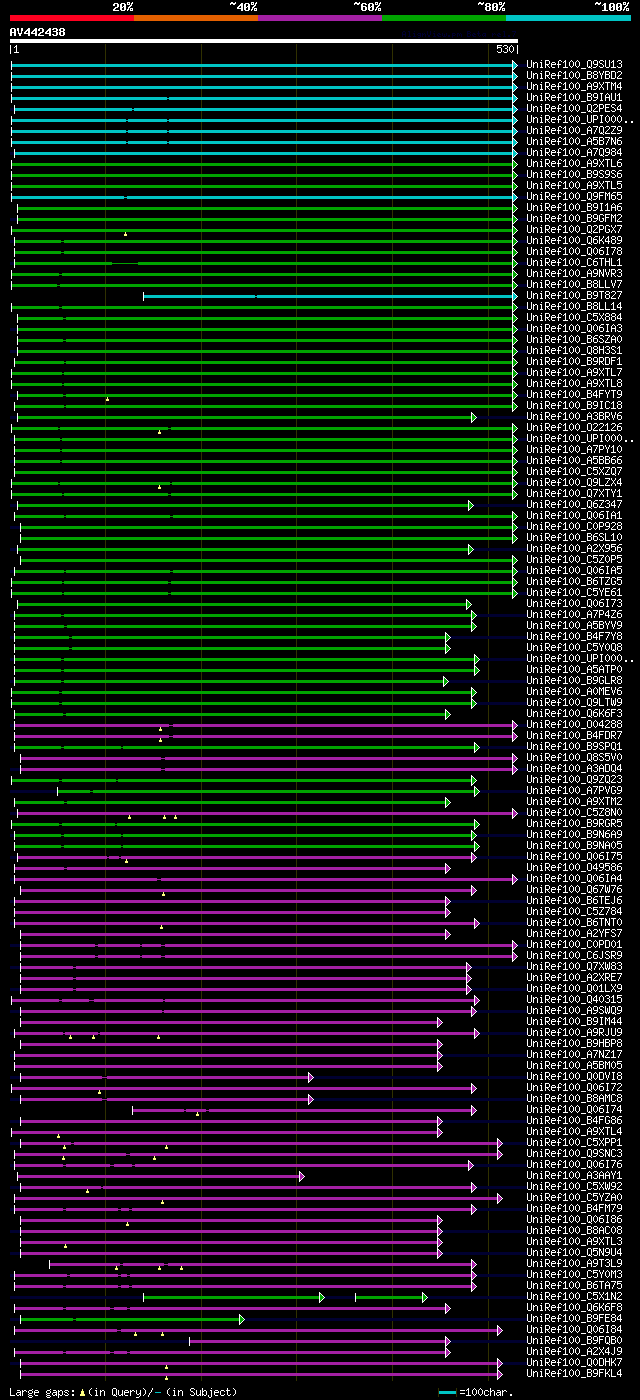Select UniRef100_A9T3L9 entry

(x=574, y=1263)
